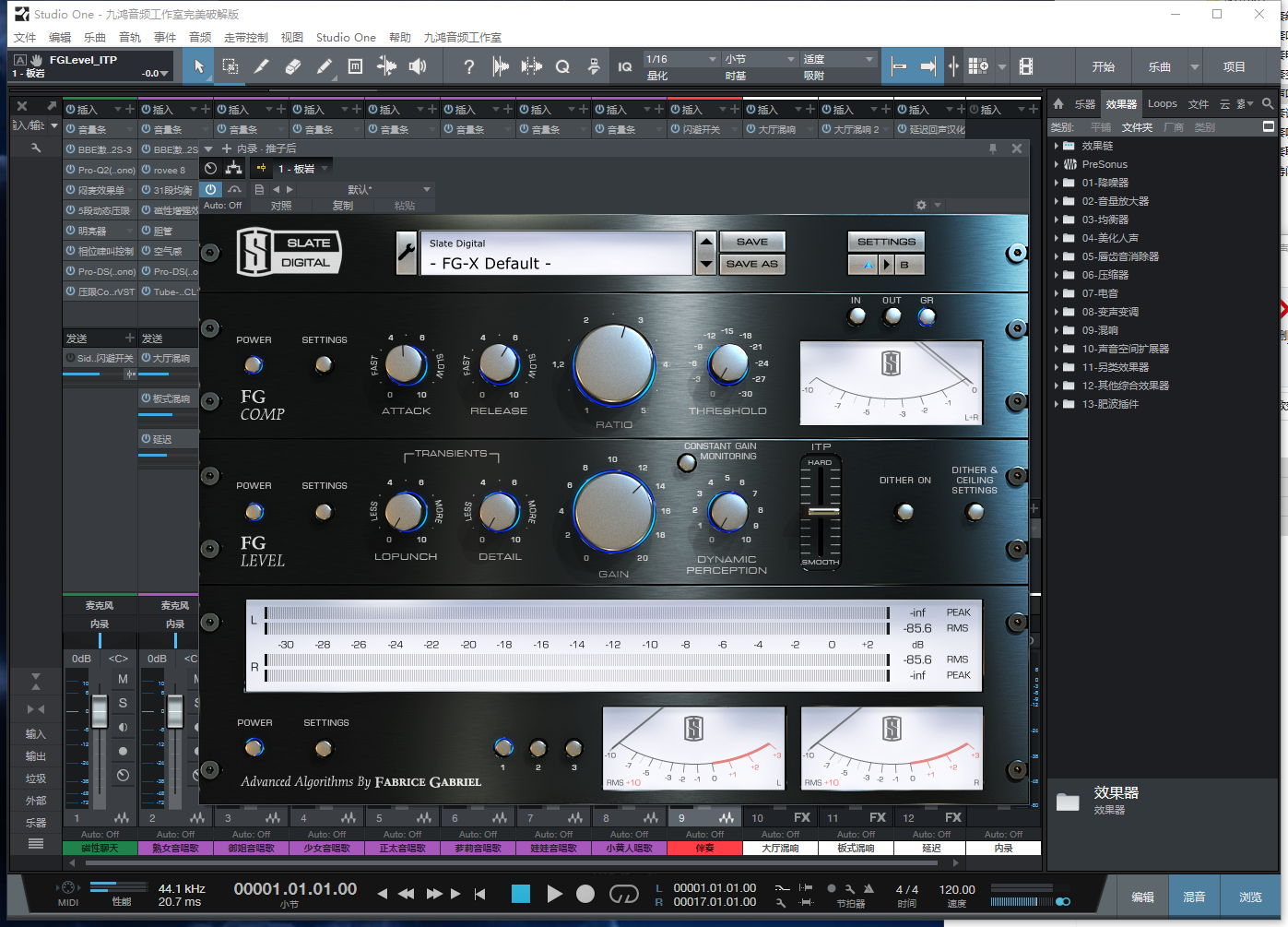
Task: Toggle the FG Level power button
Action: point(254,511)
